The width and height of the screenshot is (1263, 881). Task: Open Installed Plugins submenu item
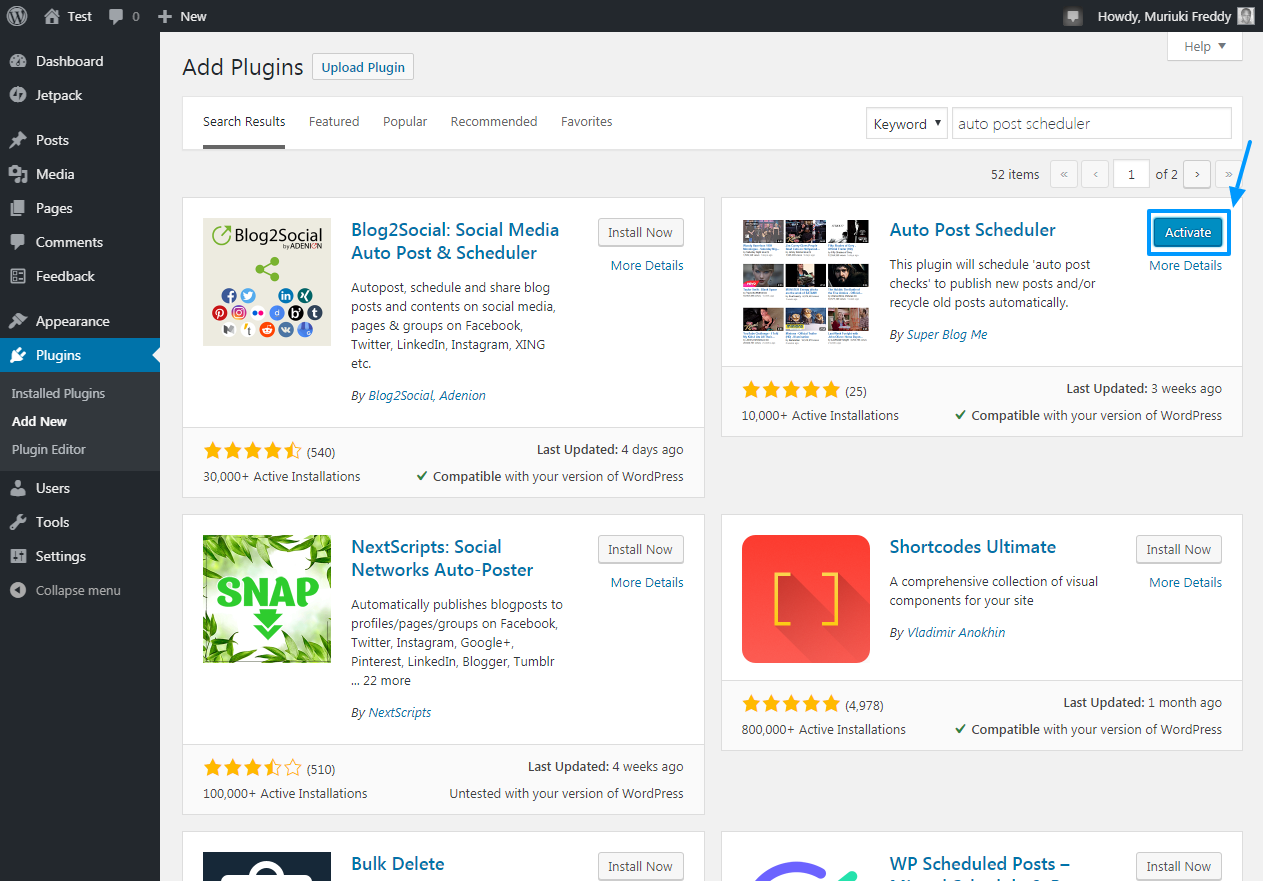click(58, 393)
